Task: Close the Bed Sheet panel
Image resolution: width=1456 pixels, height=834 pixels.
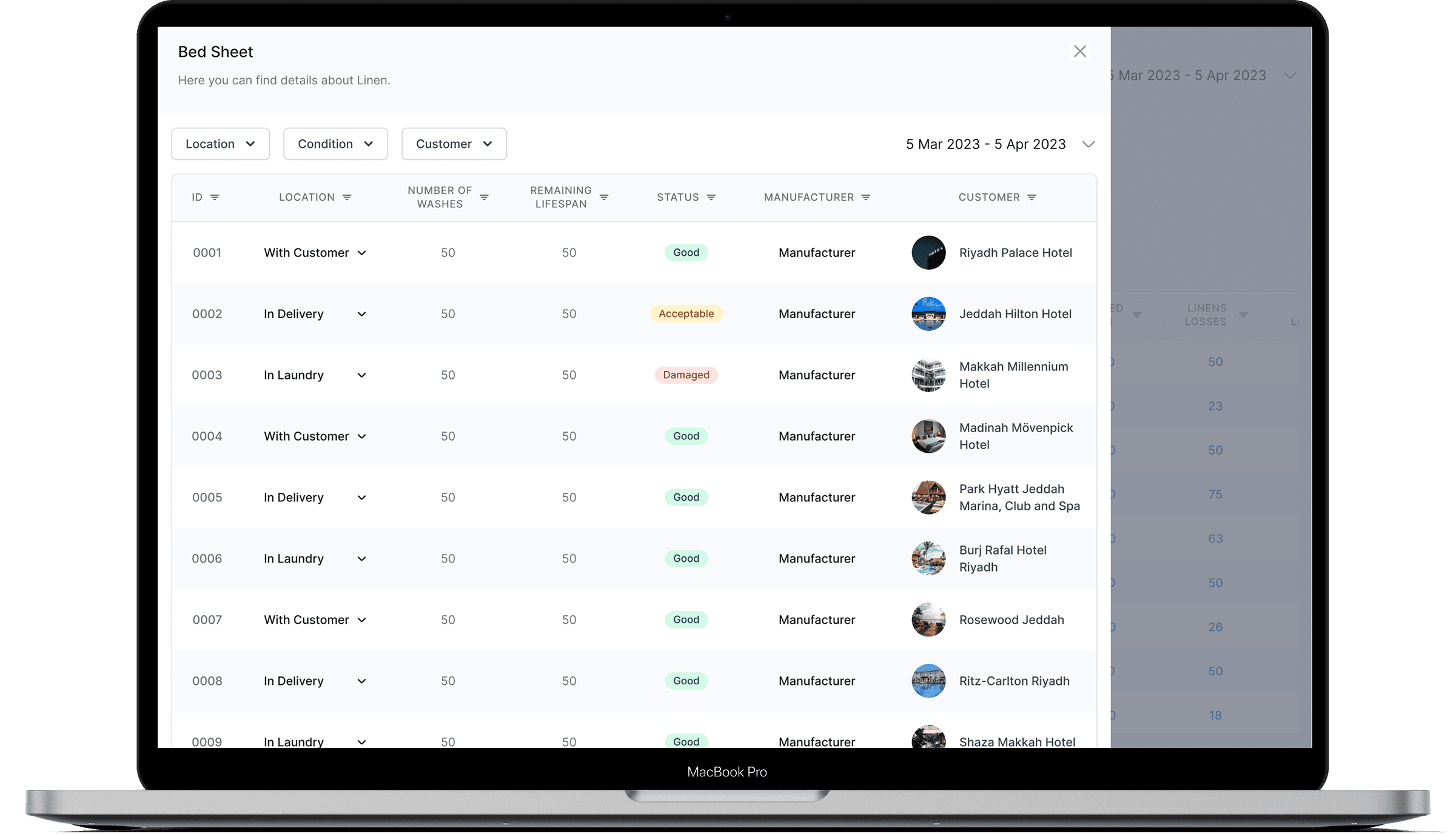Action: pyautogui.click(x=1079, y=52)
